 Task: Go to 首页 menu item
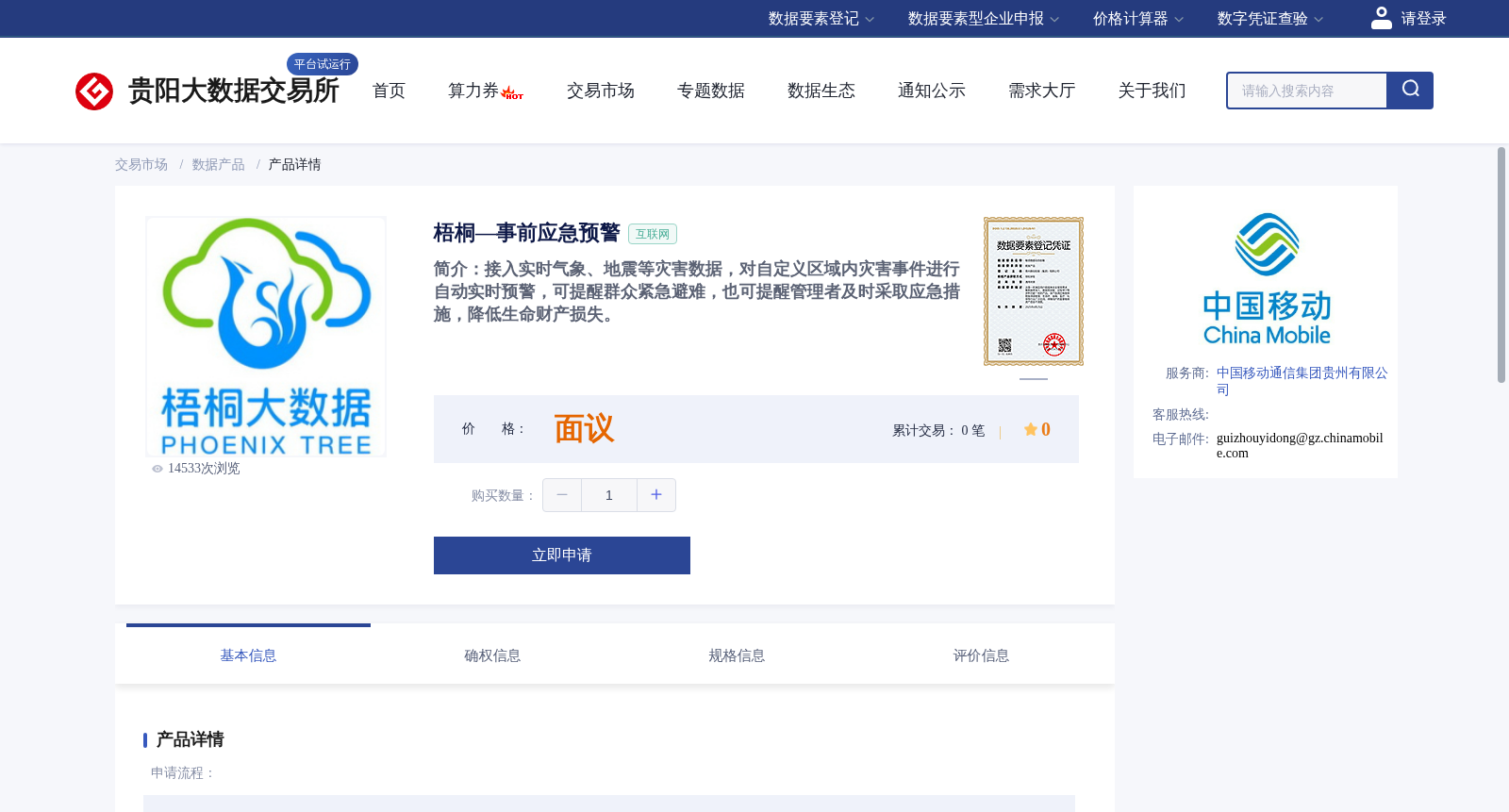(389, 91)
